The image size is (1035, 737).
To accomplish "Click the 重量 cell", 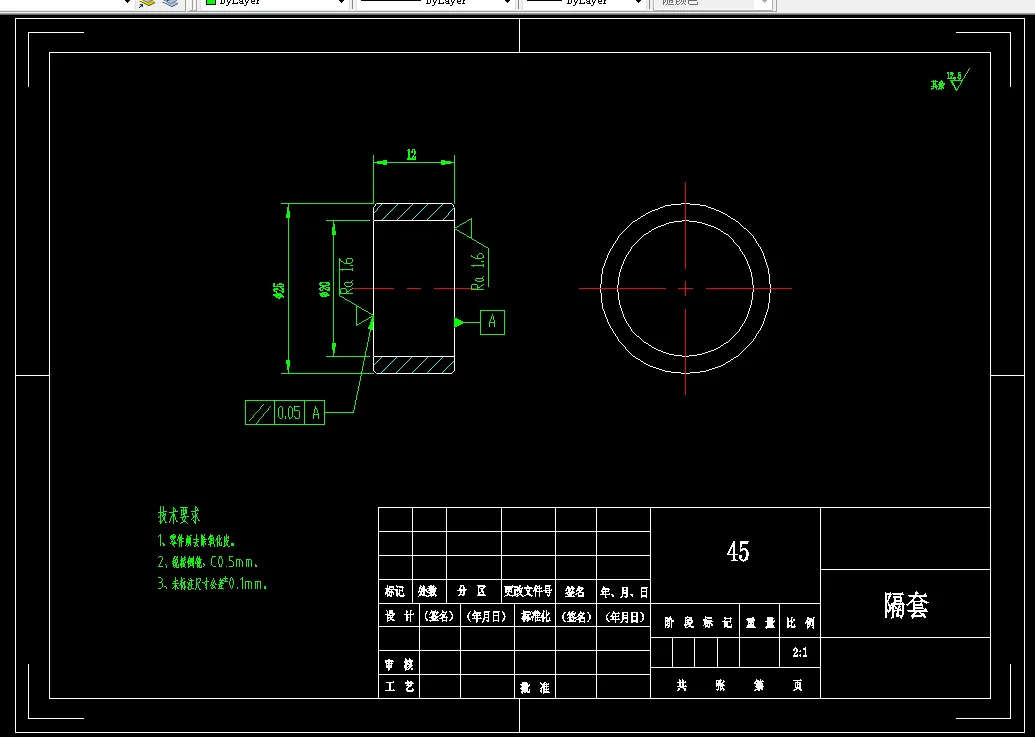I will tap(759, 622).
